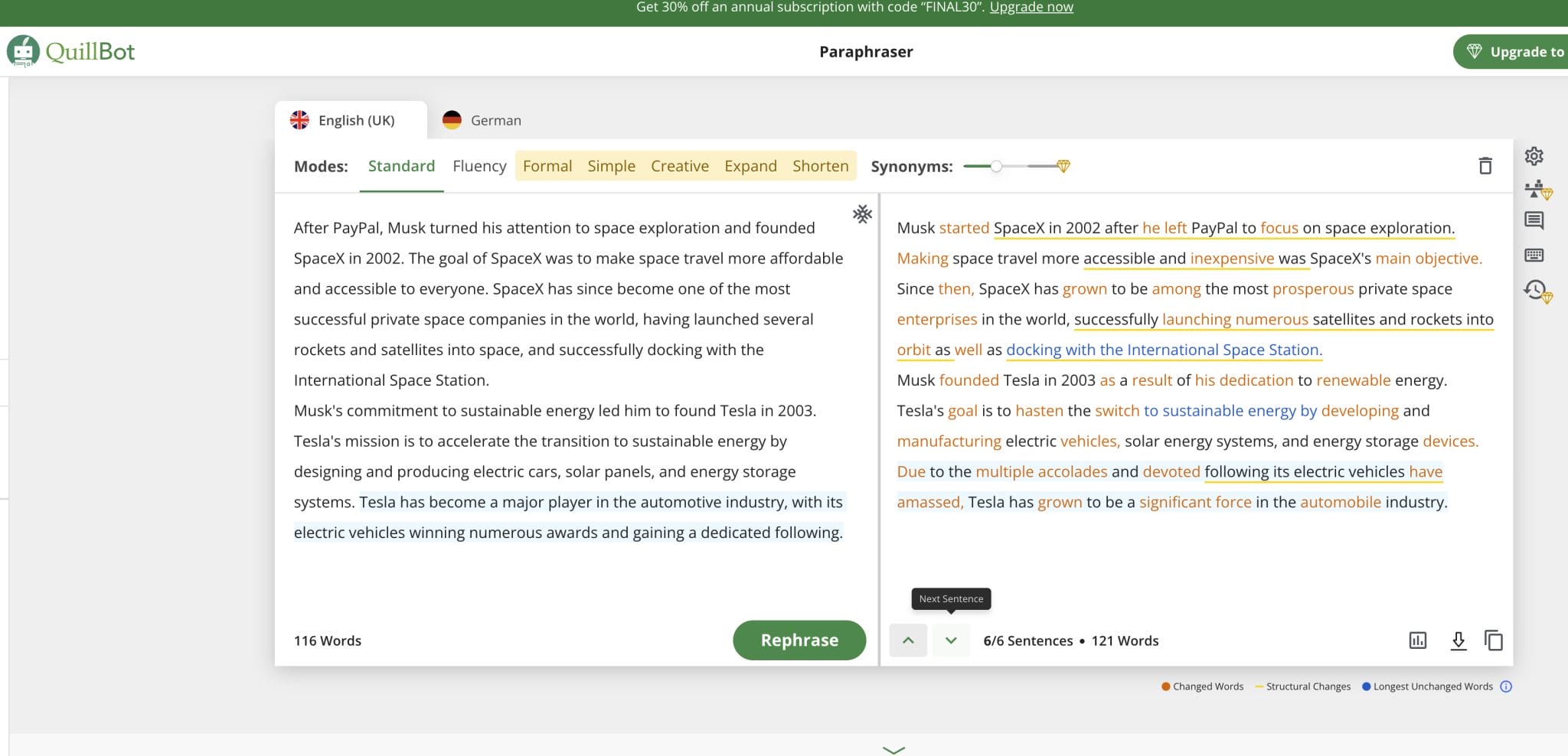The image size is (1568, 756).
Task: Copy the full paraphrased text
Action: tap(1493, 640)
